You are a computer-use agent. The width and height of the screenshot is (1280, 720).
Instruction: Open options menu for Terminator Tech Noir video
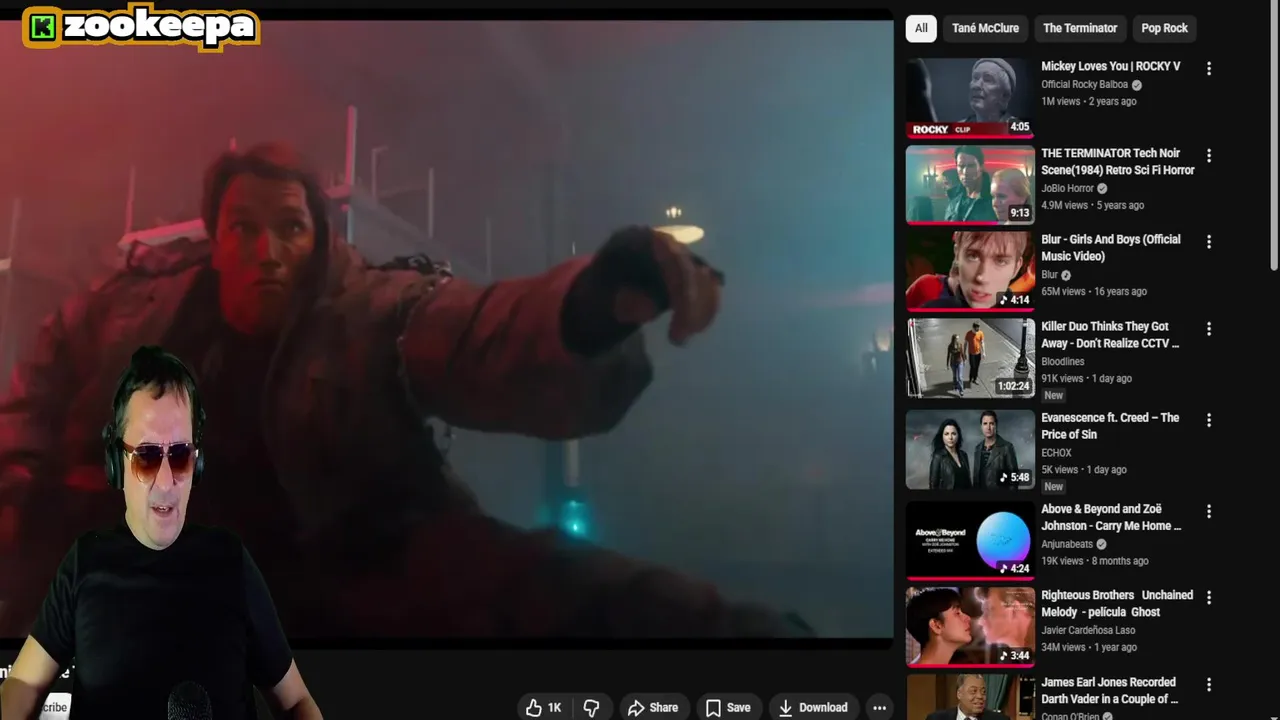tap(1209, 156)
